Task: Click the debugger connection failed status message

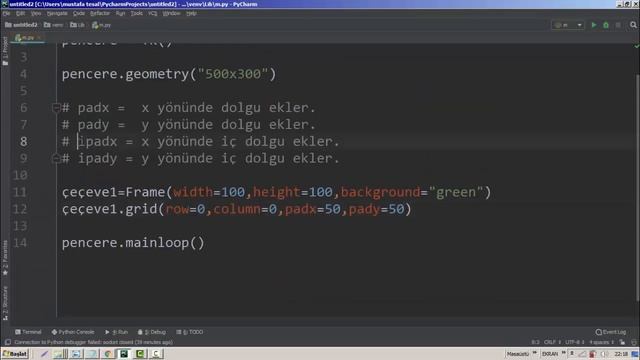Action: coord(93,342)
